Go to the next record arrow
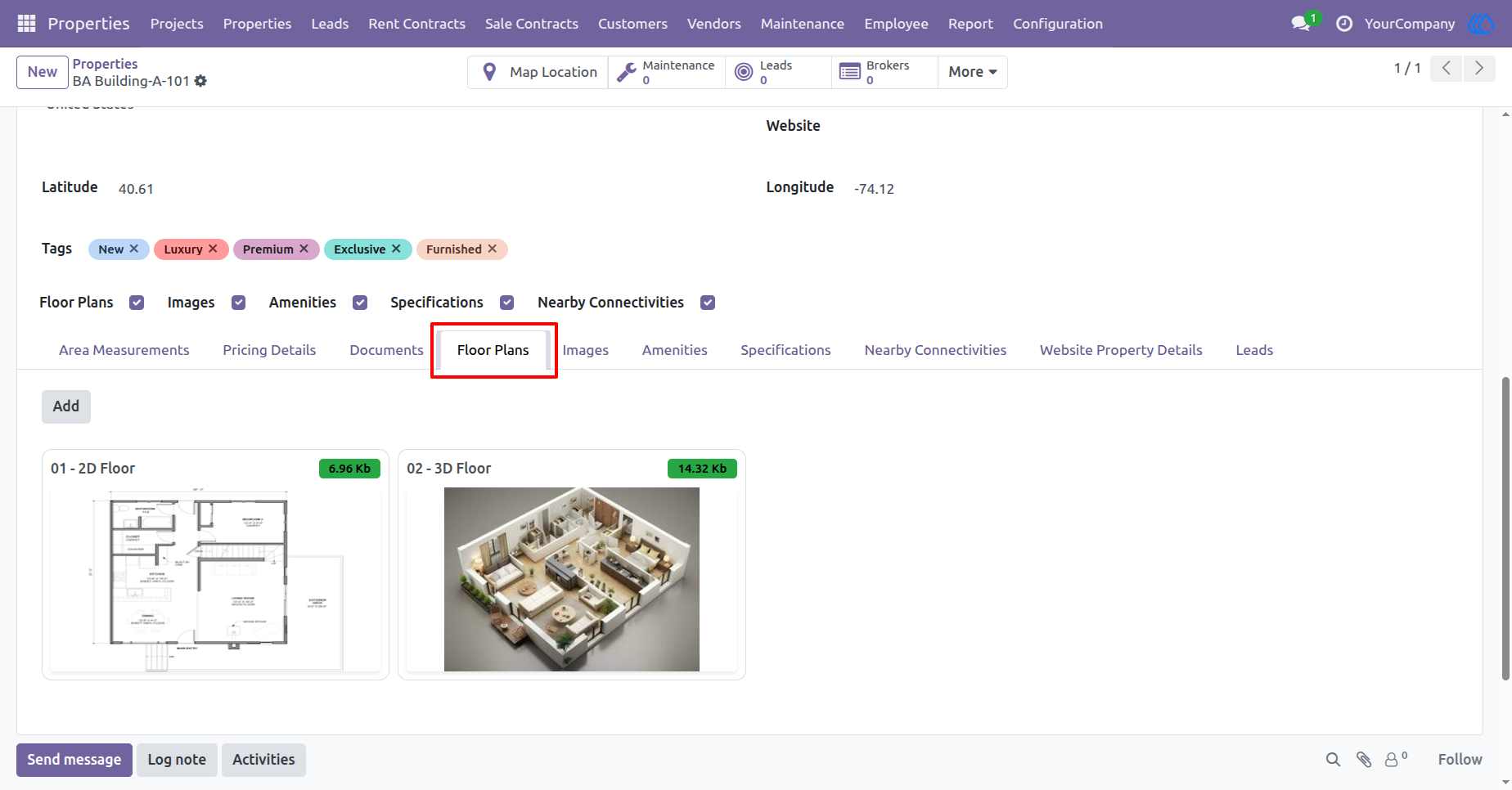The height and width of the screenshot is (790, 1512). [x=1479, y=68]
